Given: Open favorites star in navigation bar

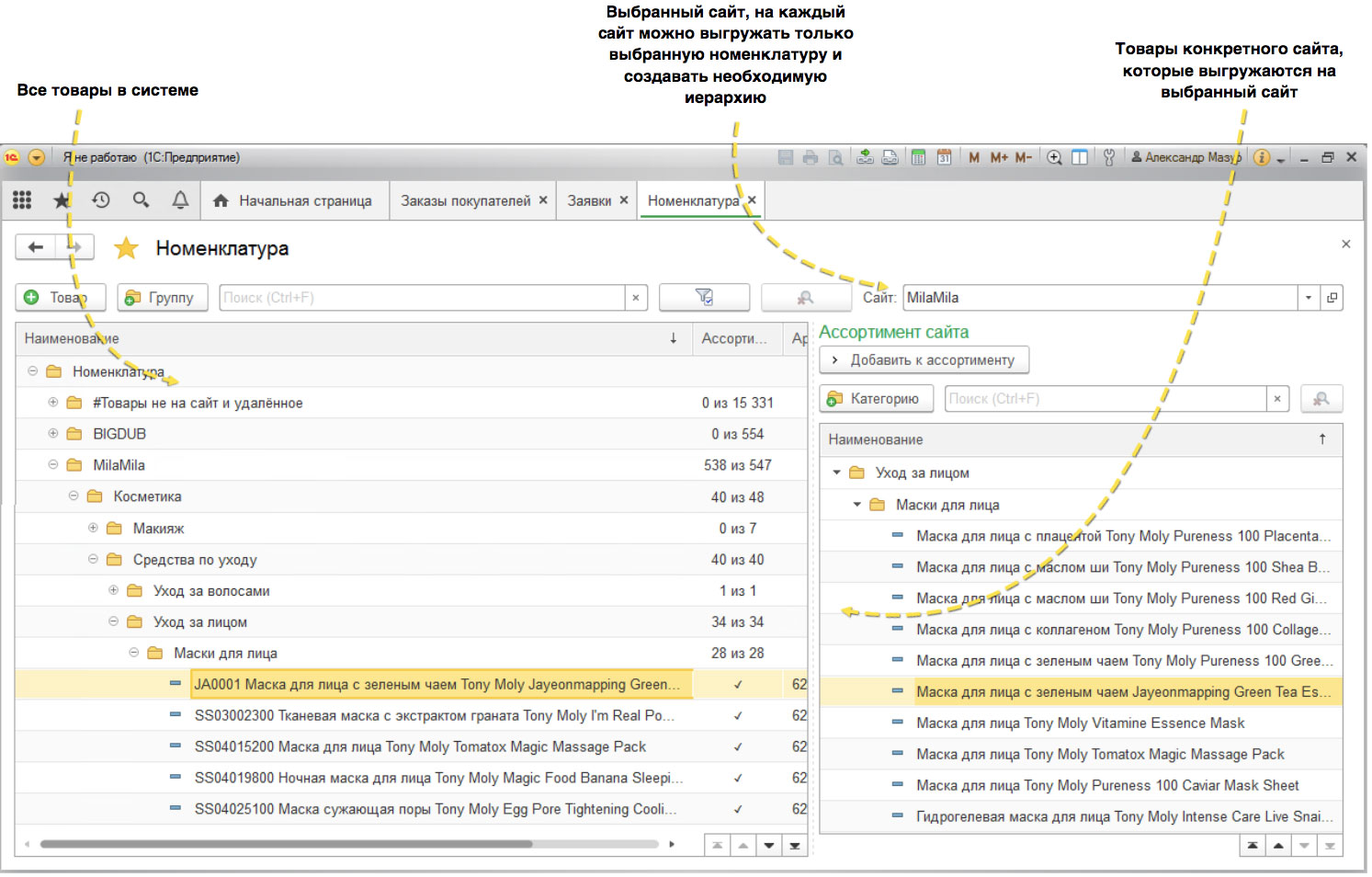Looking at the screenshot, I should pyautogui.click(x=62, y=199).
